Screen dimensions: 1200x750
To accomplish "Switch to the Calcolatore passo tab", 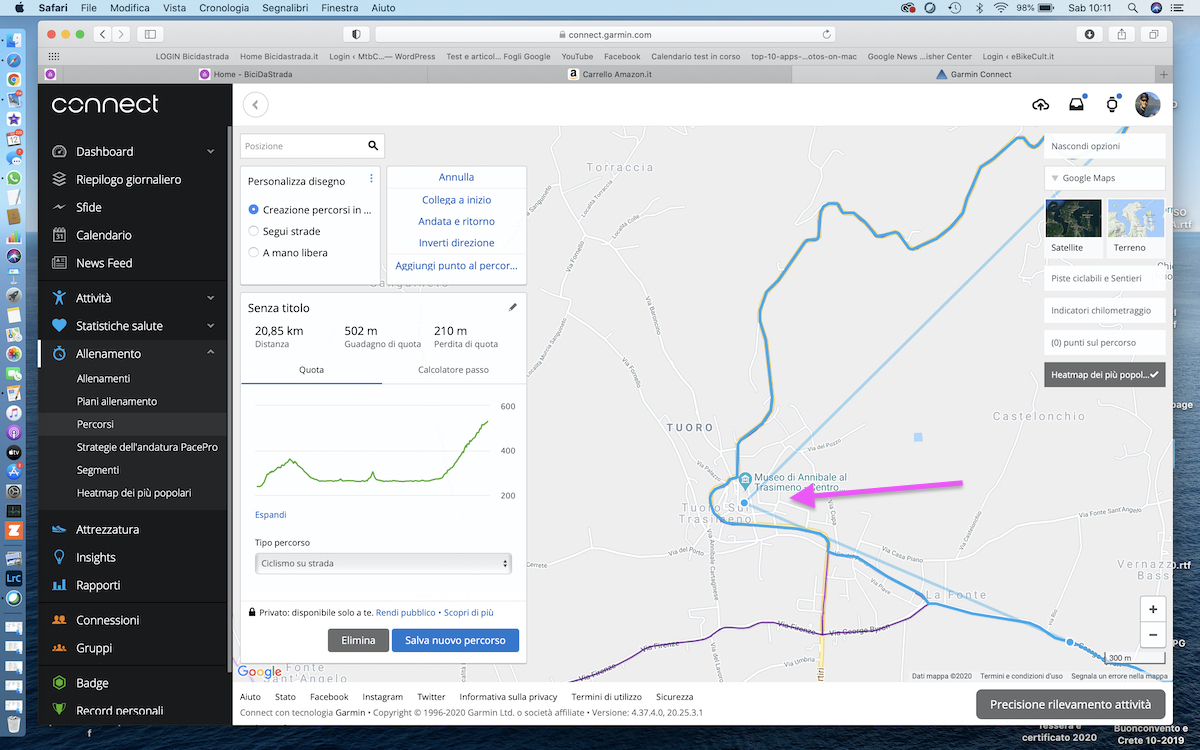I will 453,370.
